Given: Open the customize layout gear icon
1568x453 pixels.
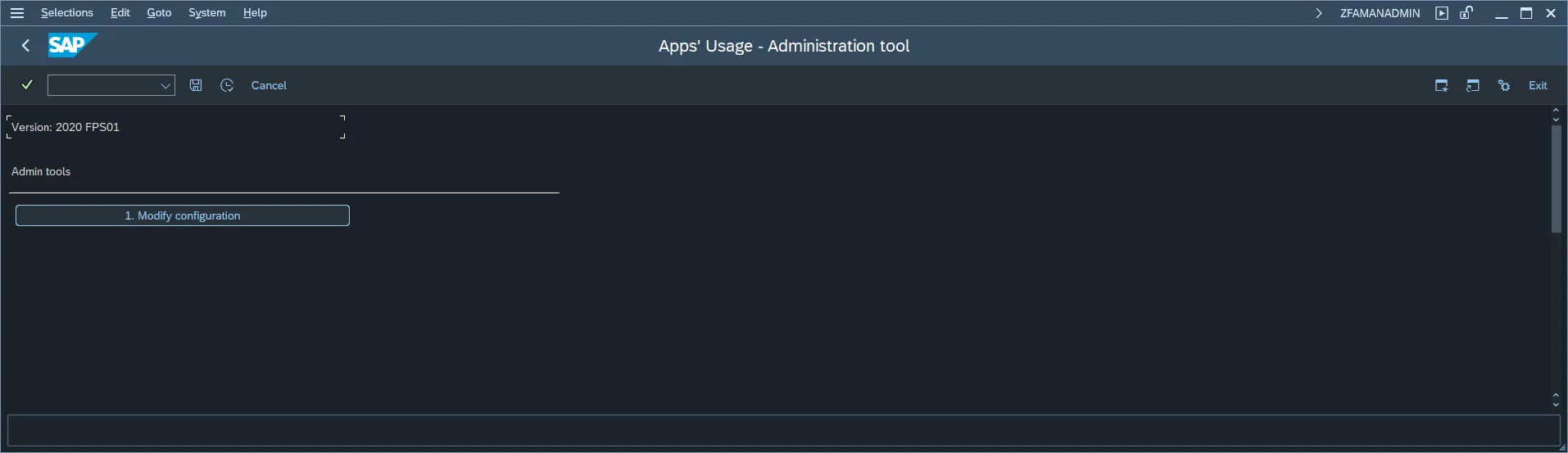Looking at the screenshot, I should click(1504, 85).
